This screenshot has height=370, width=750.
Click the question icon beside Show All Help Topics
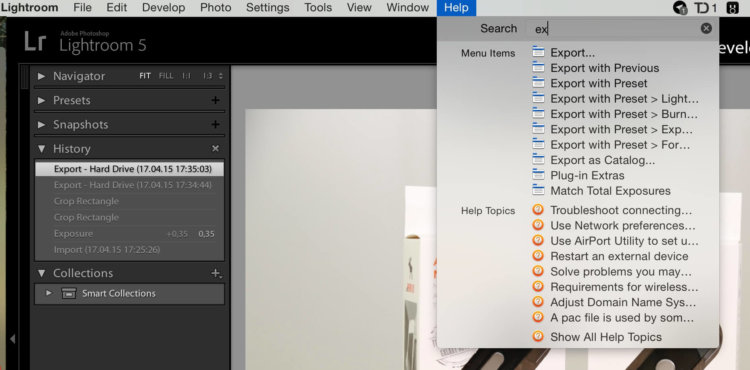tap(538, 337)
